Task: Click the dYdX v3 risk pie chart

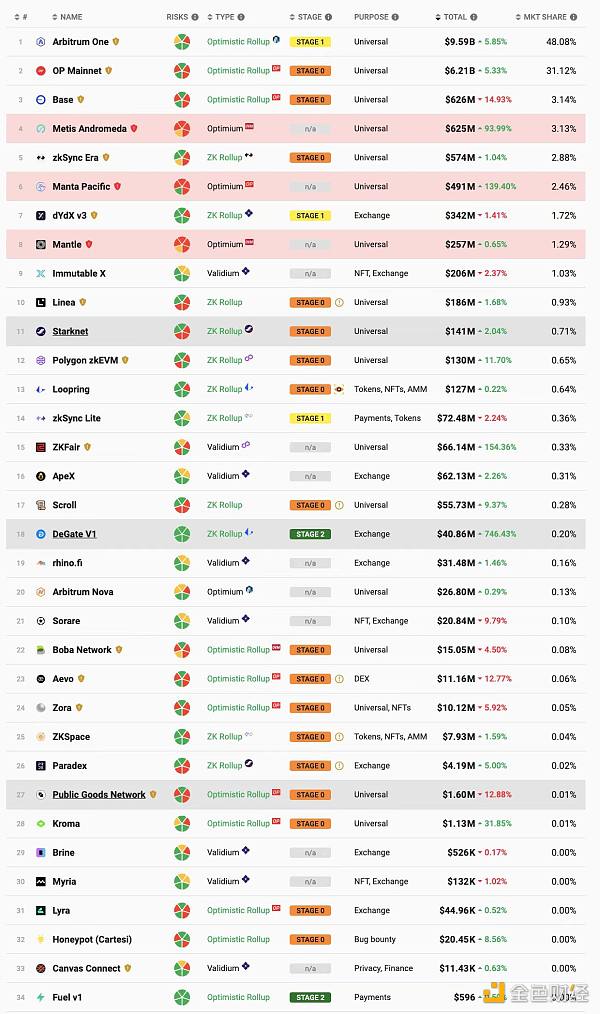Action: pyautogui.click(x=182, y=215)
